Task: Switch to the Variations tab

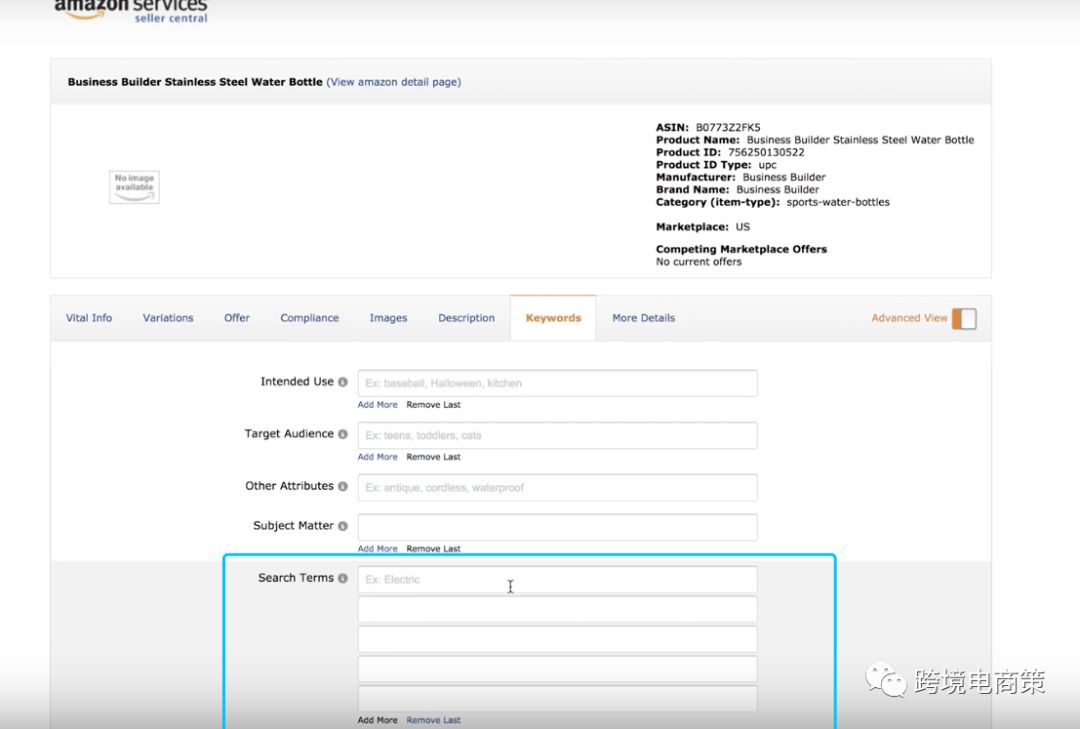Action: [168, 318]
